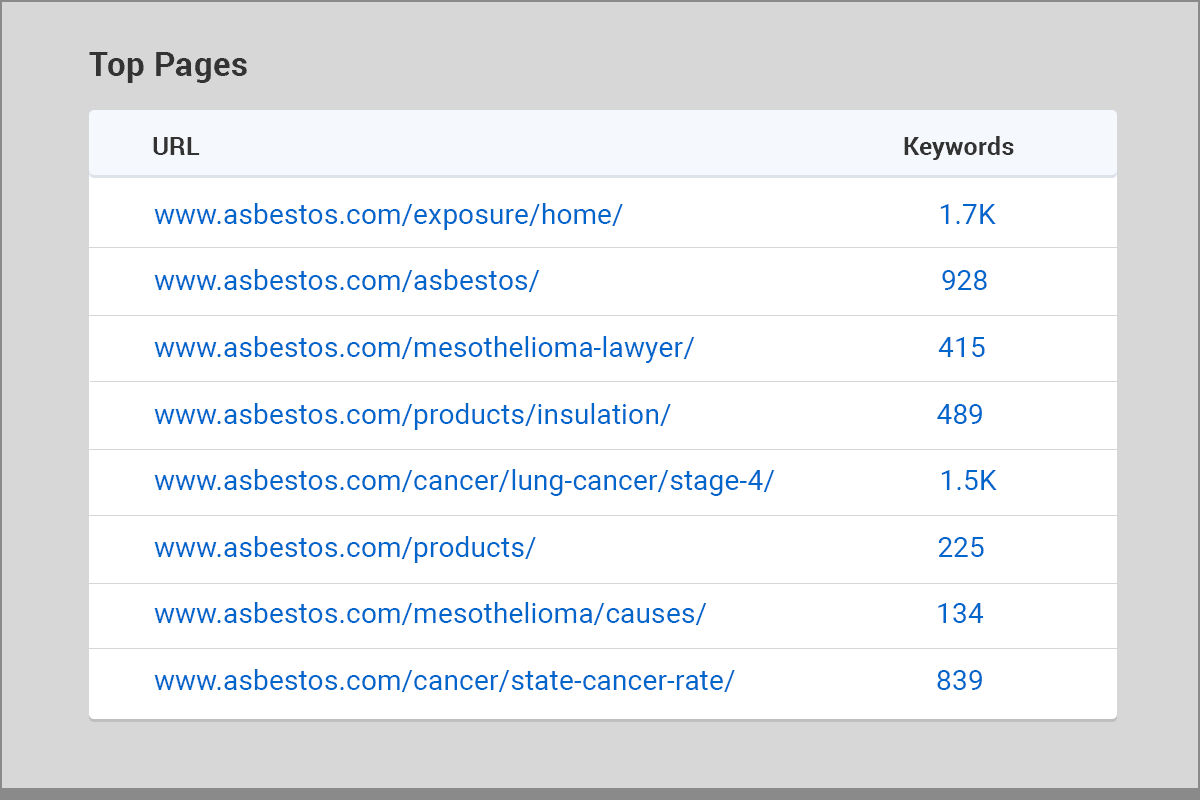Sort by the Keywords column header

click(958, 147)
